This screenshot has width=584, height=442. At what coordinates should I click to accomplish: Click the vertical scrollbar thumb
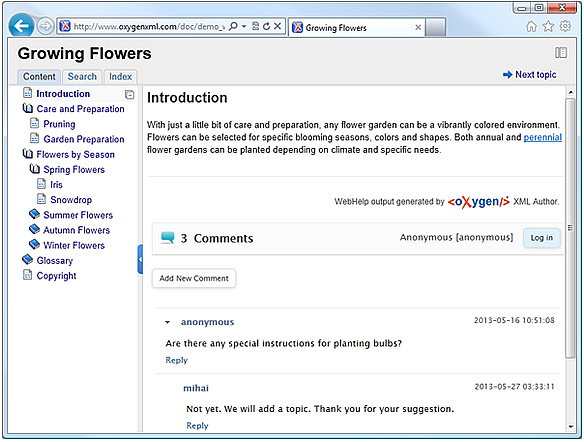point(570,229)
